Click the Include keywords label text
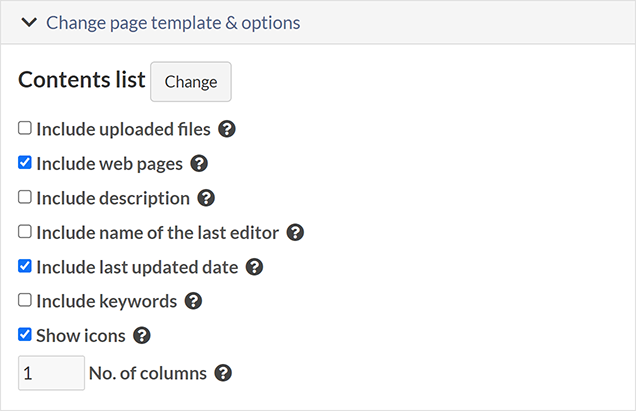 click(x=106, y=301)
